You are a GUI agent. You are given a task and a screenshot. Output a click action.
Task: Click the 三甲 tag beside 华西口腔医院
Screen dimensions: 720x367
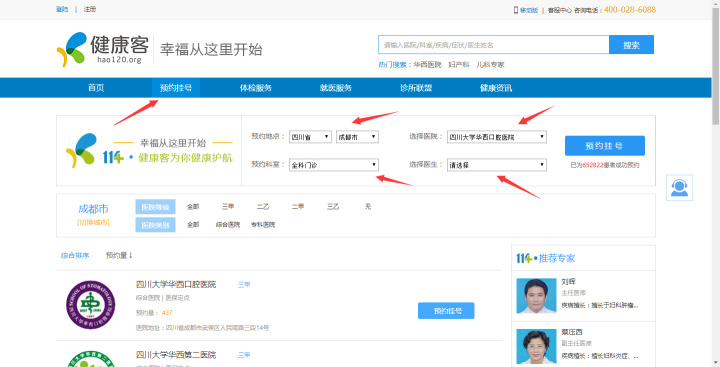[x=244, y=285]
